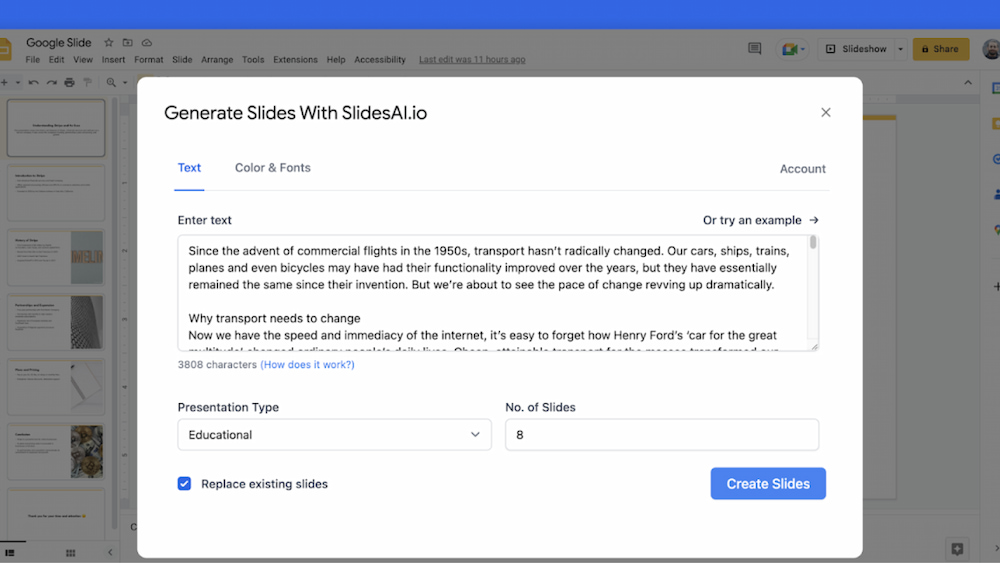This screenshot has width=1000, height=563.
Task: Open the Insert menu
Action: point(113,59)
